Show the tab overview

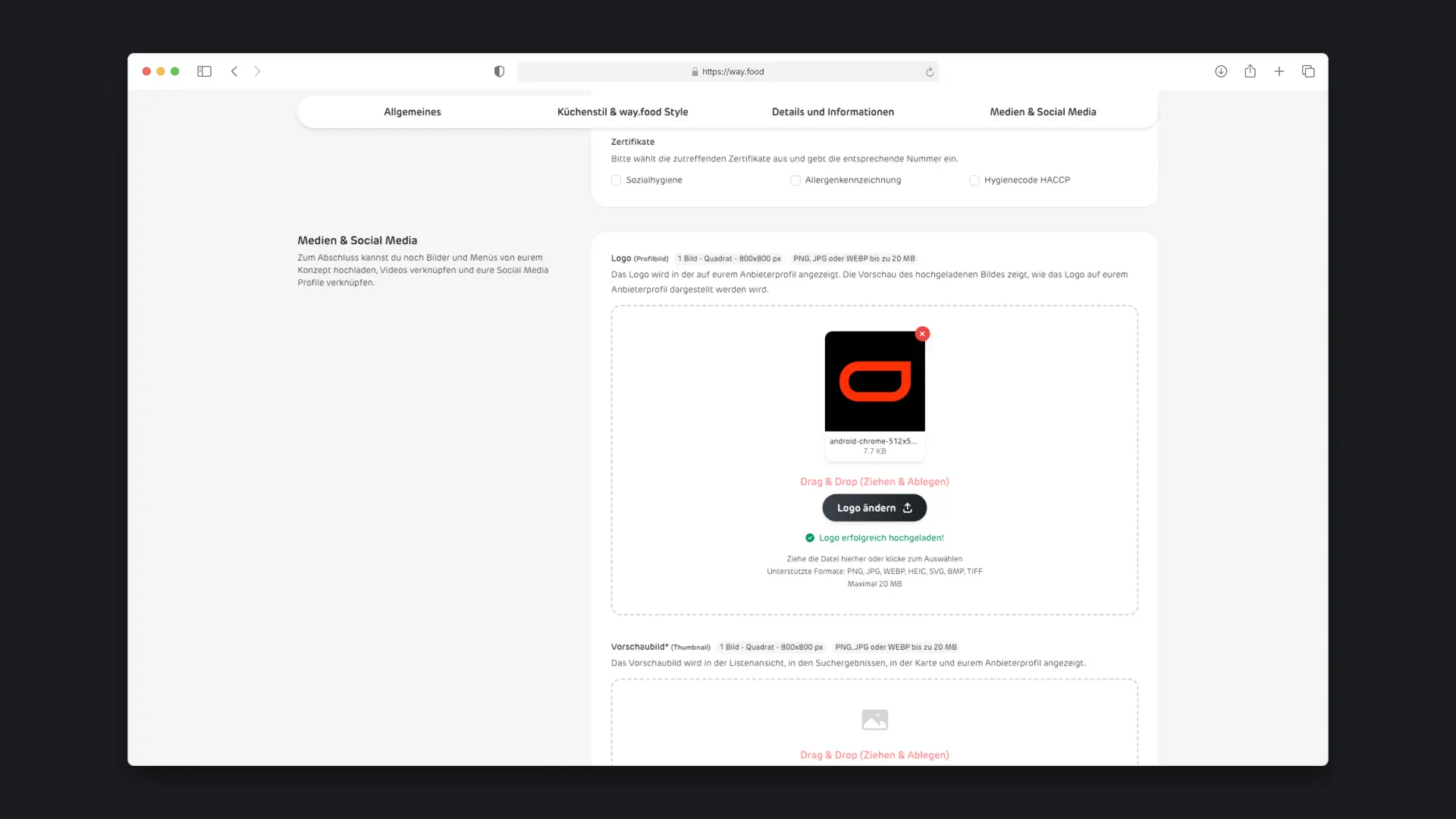(1308, 71)
